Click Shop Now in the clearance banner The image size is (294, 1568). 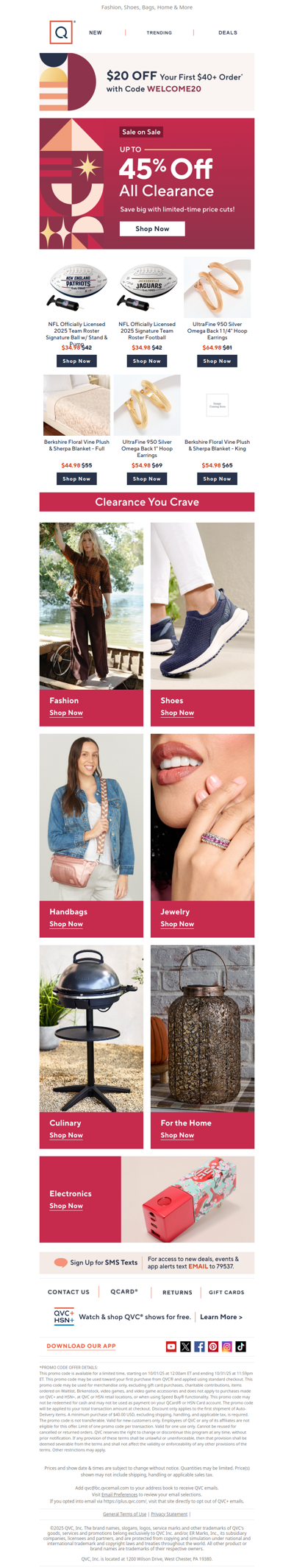pos(152,229)
